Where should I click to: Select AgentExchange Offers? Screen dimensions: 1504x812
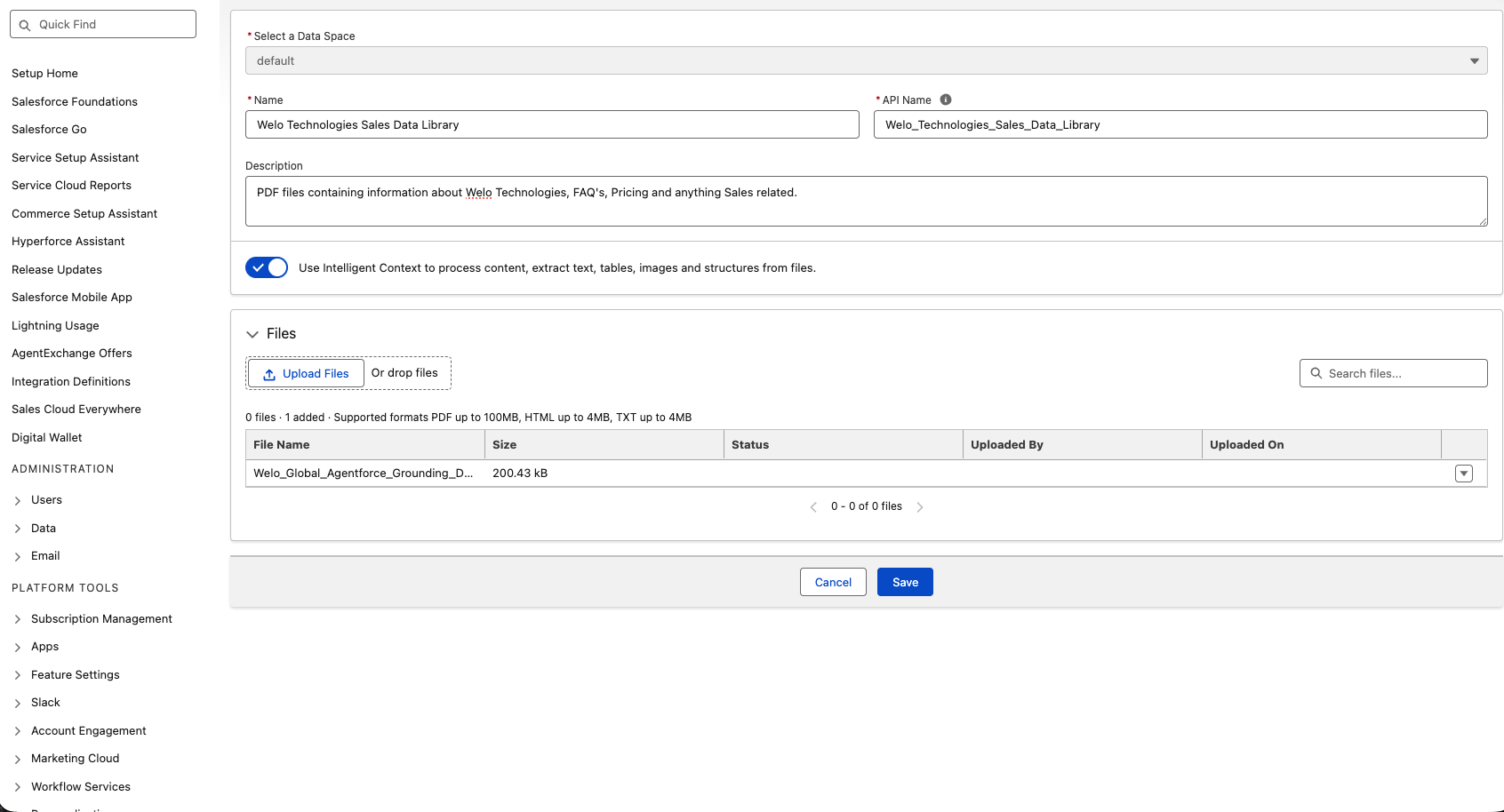coord(72,354)
